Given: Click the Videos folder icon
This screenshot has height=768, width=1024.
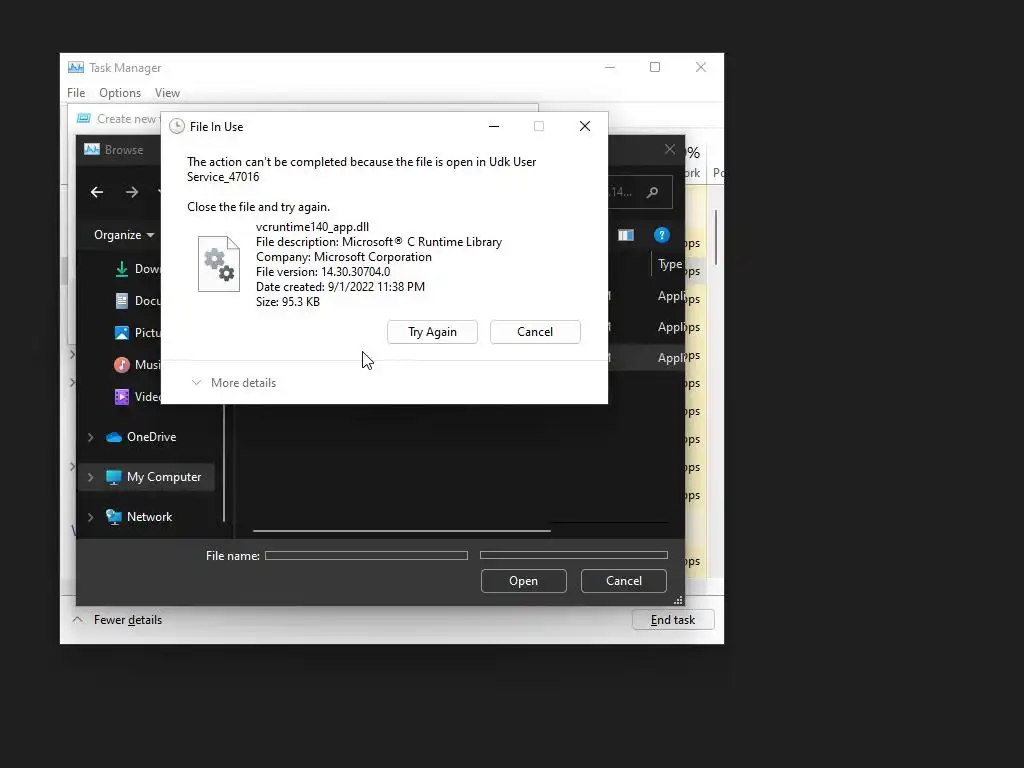Looking at the screenshot, I should [121, 396].
